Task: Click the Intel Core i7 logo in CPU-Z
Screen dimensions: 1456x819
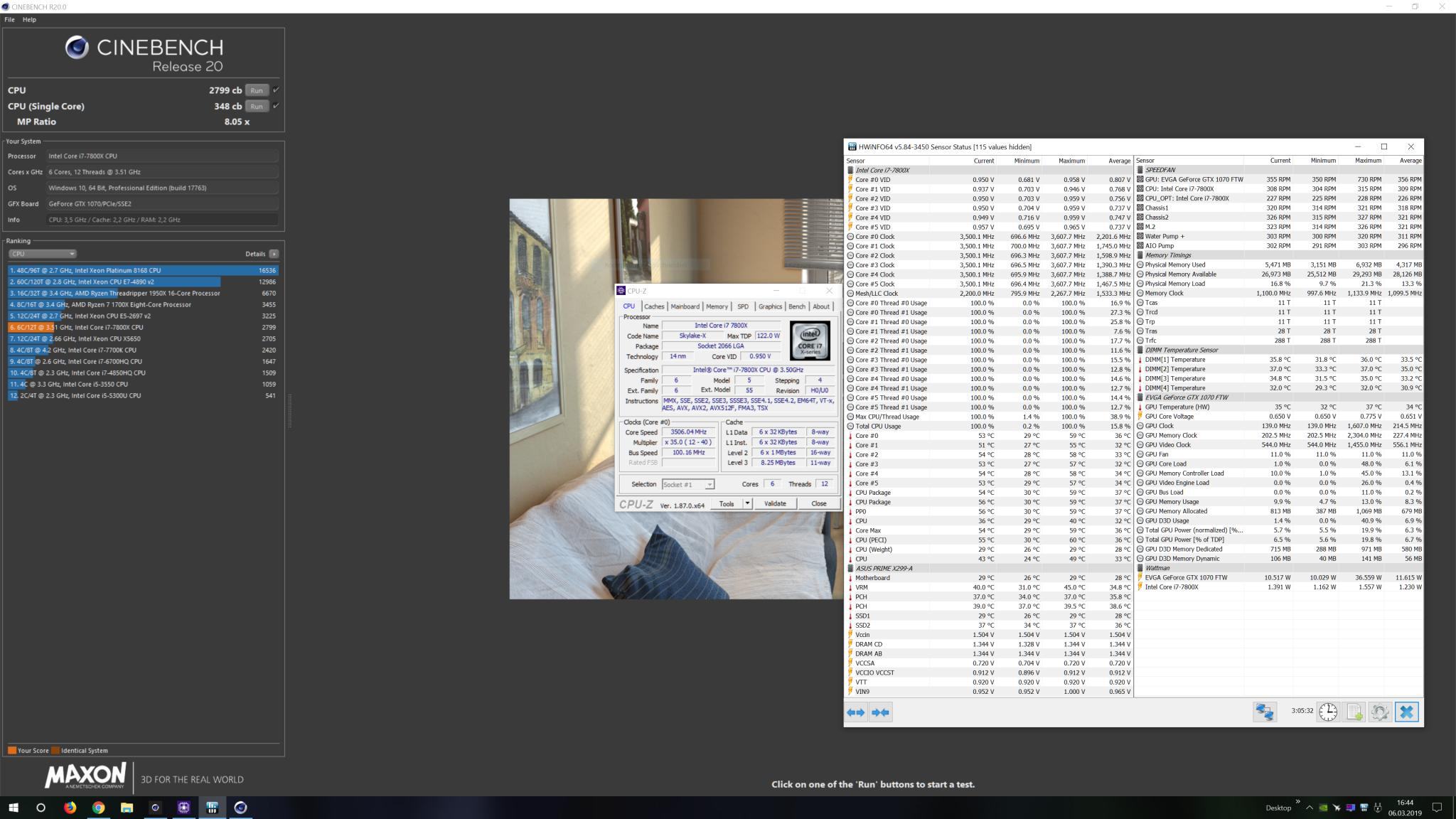Action: pyautogui.click(x=810, y=341)
